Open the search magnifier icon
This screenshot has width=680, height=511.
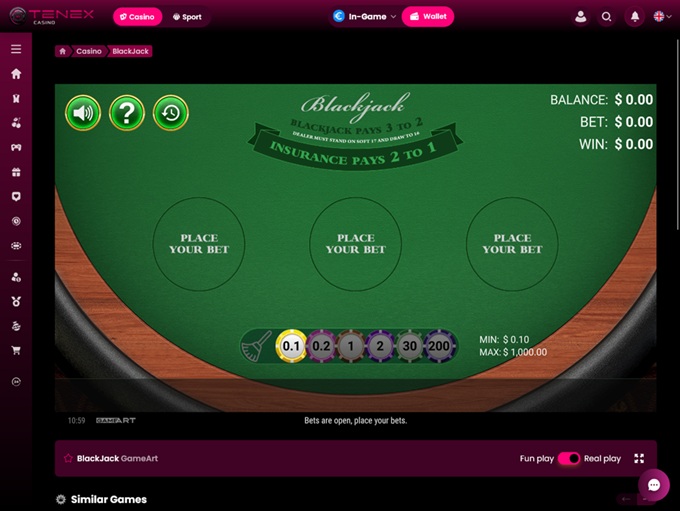tap(607, 17)
